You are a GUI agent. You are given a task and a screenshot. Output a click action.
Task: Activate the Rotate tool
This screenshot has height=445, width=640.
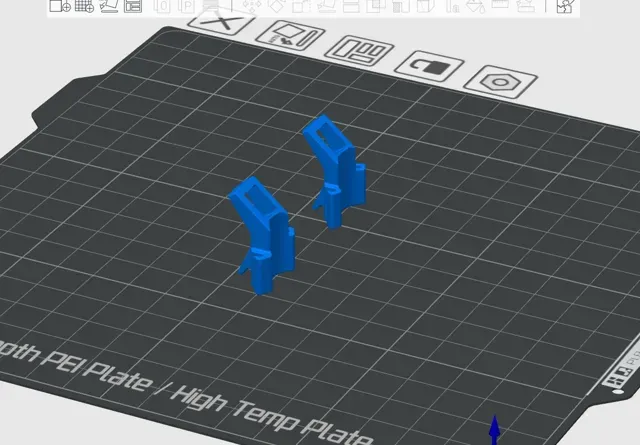point(277,5)
